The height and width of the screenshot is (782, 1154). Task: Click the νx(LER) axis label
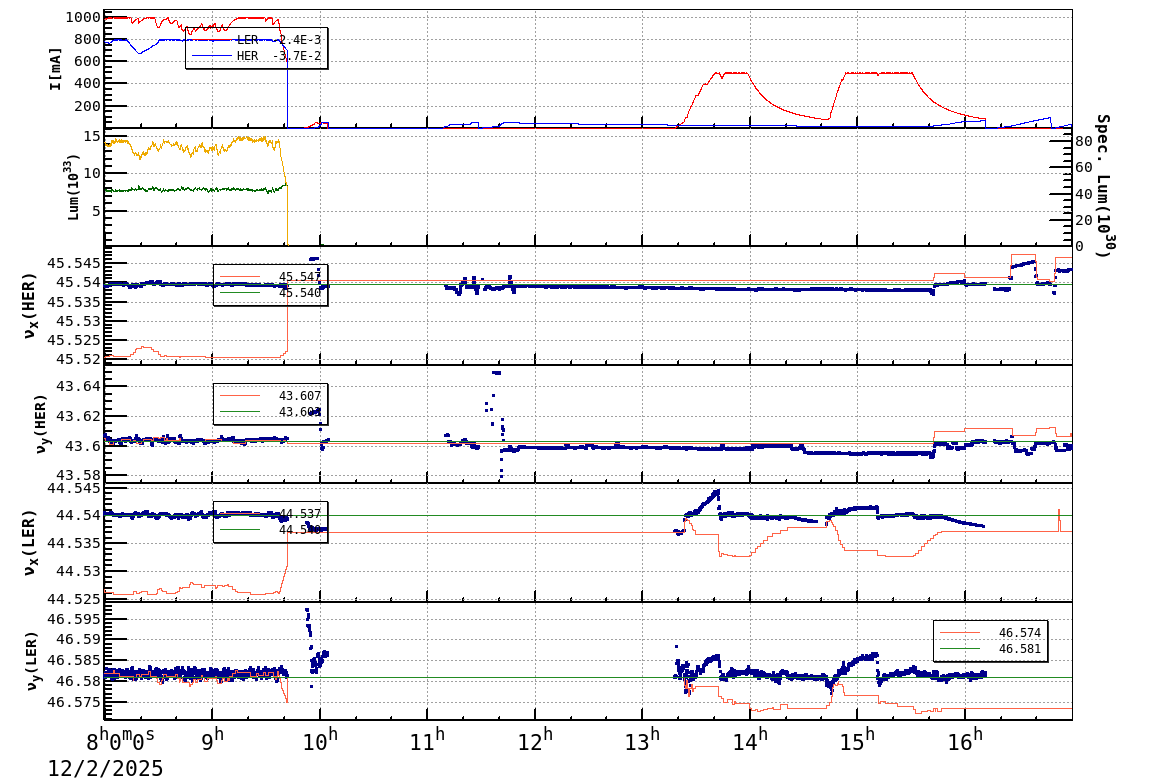tap(29, 543)
